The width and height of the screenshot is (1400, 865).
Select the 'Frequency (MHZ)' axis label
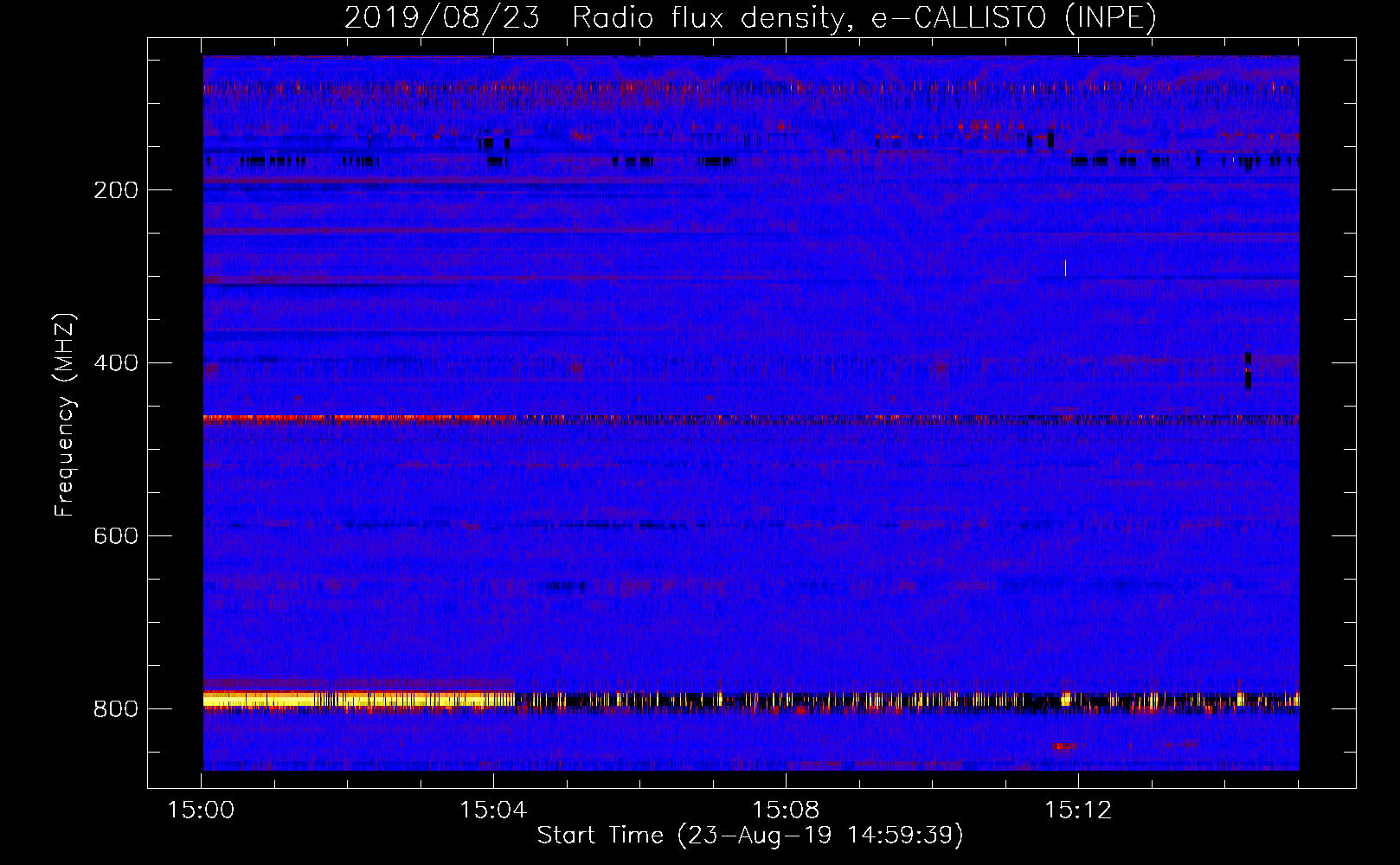(65, 415)
